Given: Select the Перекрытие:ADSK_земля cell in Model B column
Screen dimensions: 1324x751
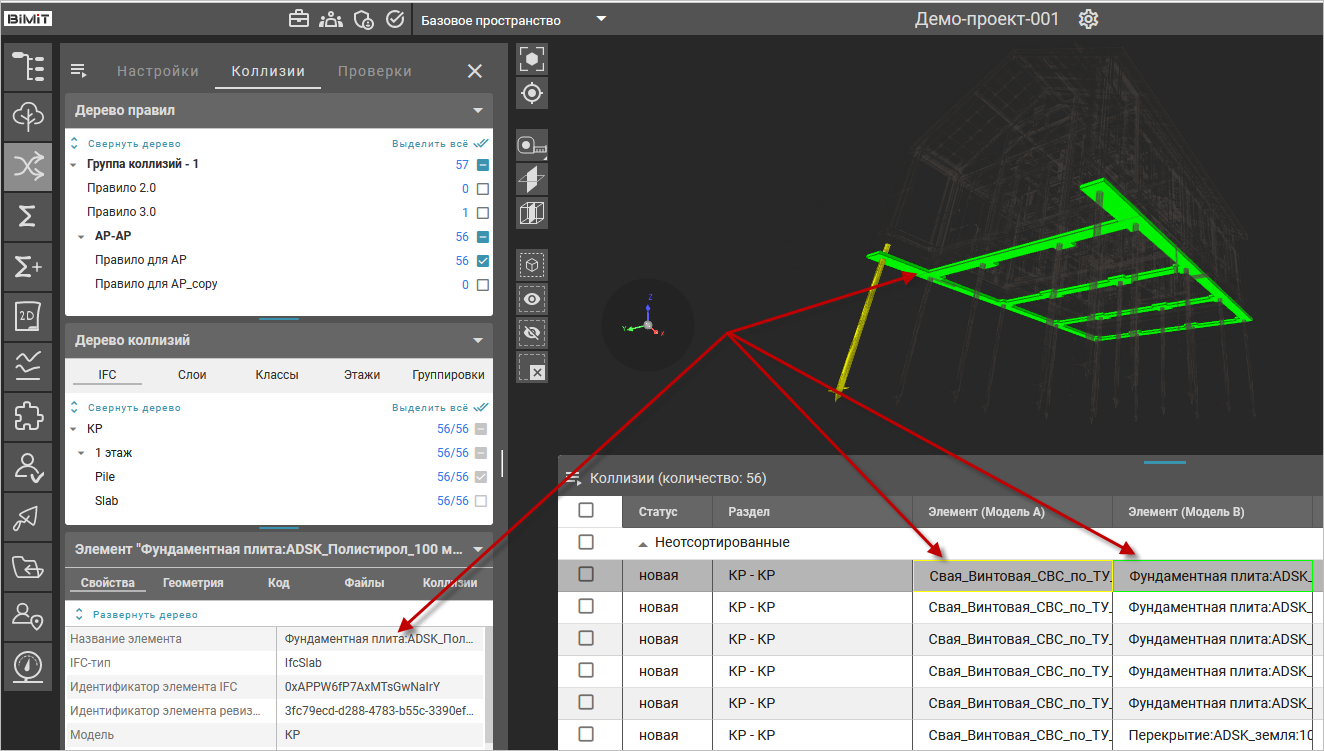Looking at the screenshot, I should coord(1212,735).
